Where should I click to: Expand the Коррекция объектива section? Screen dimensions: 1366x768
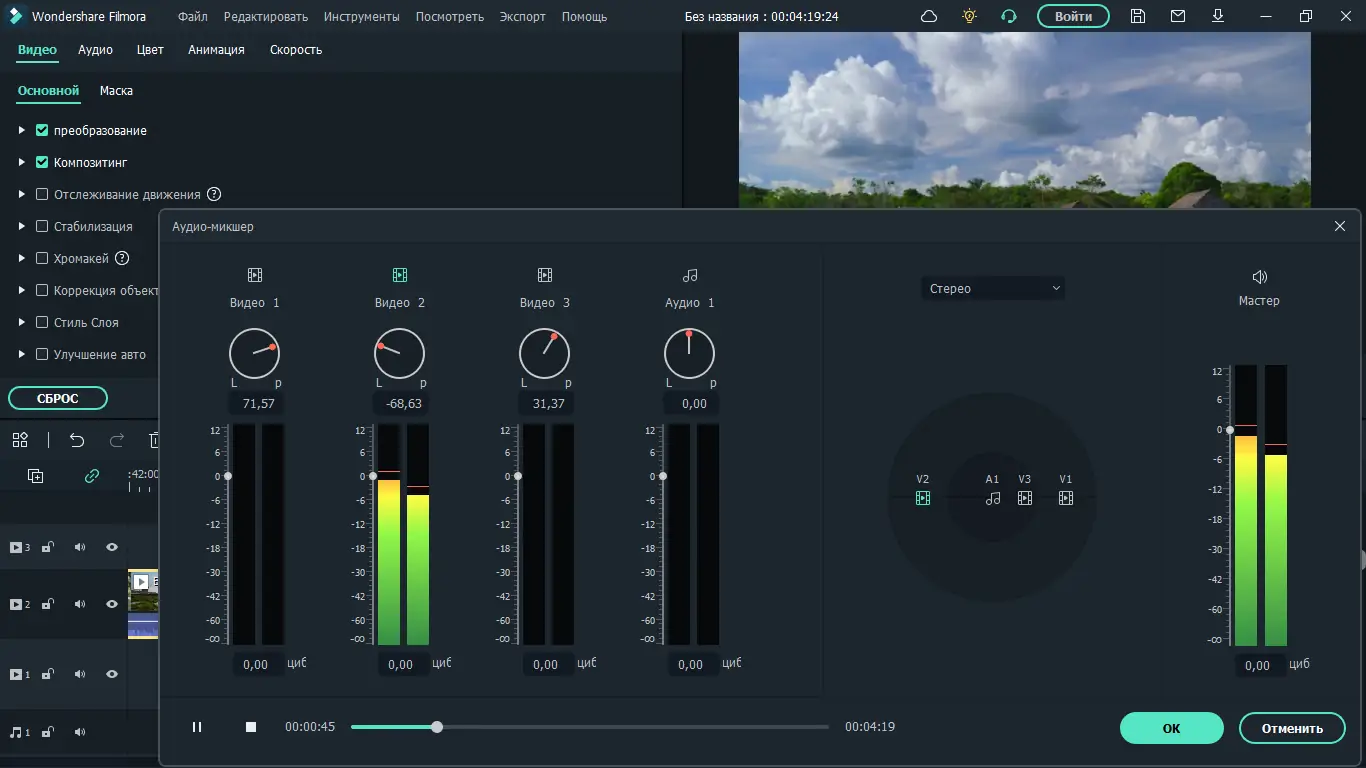pyautogui.click(x=22, y=290)
